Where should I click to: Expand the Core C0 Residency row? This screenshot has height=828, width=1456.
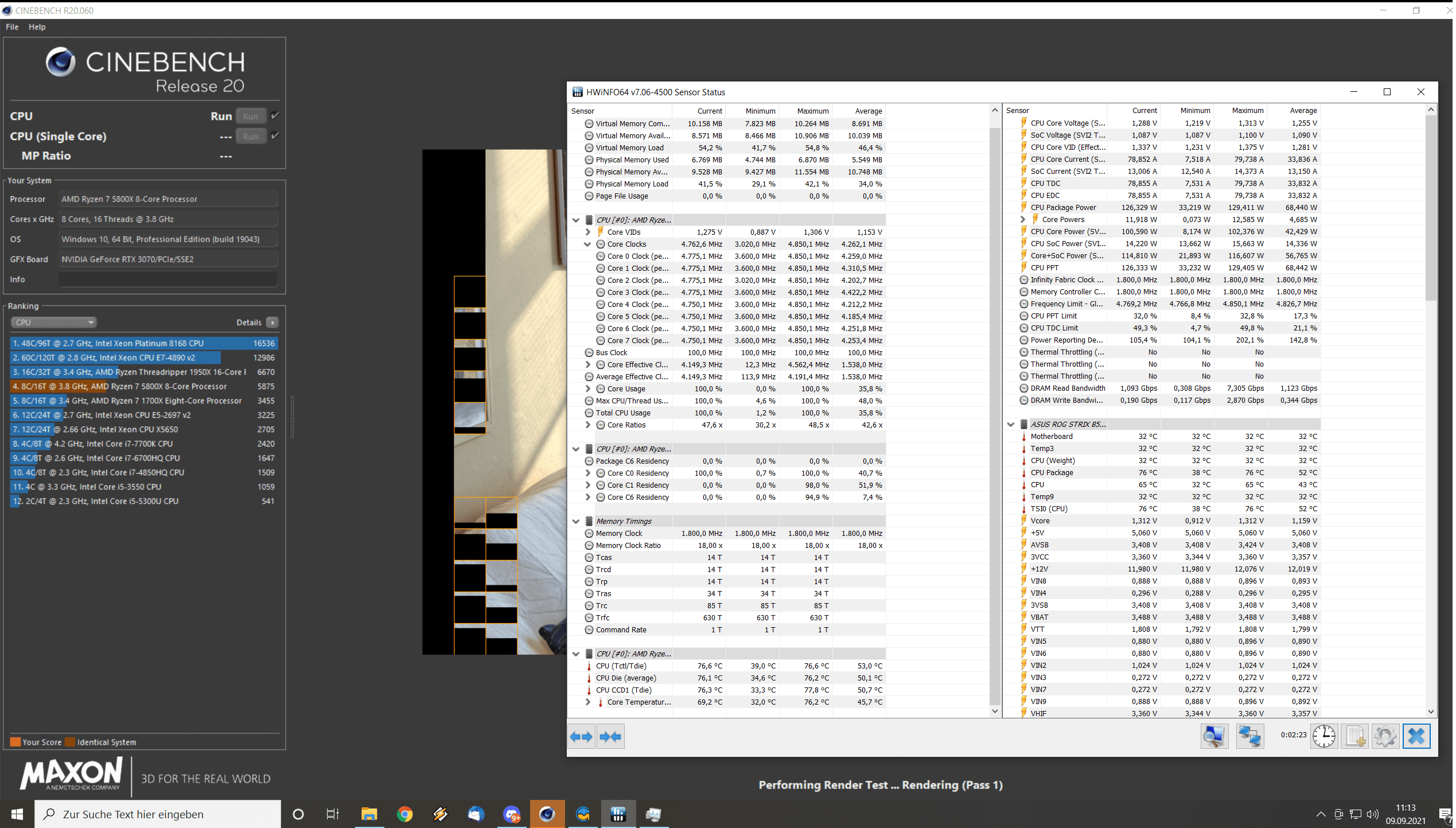point(587,473)
